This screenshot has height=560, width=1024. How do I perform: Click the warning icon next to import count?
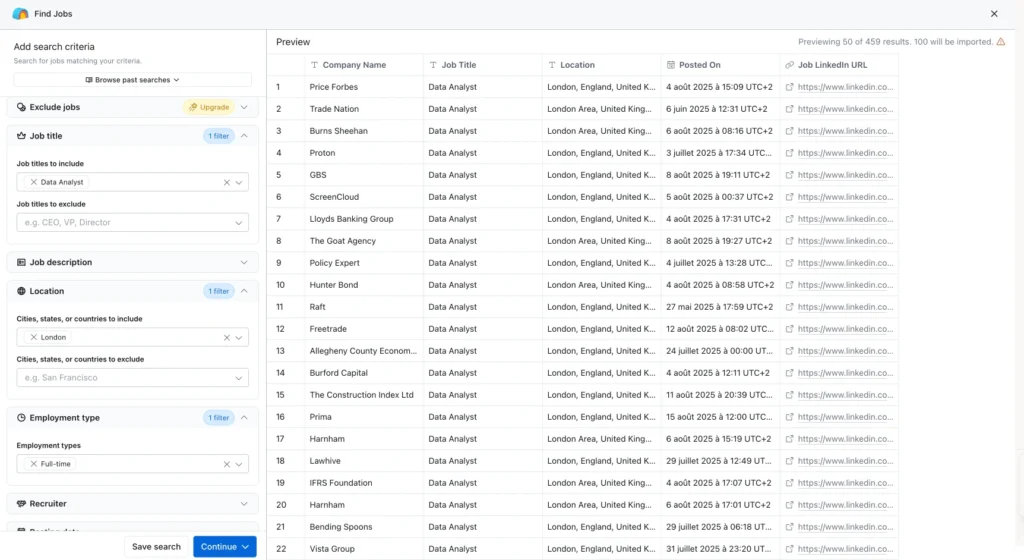click(1001, 42)
